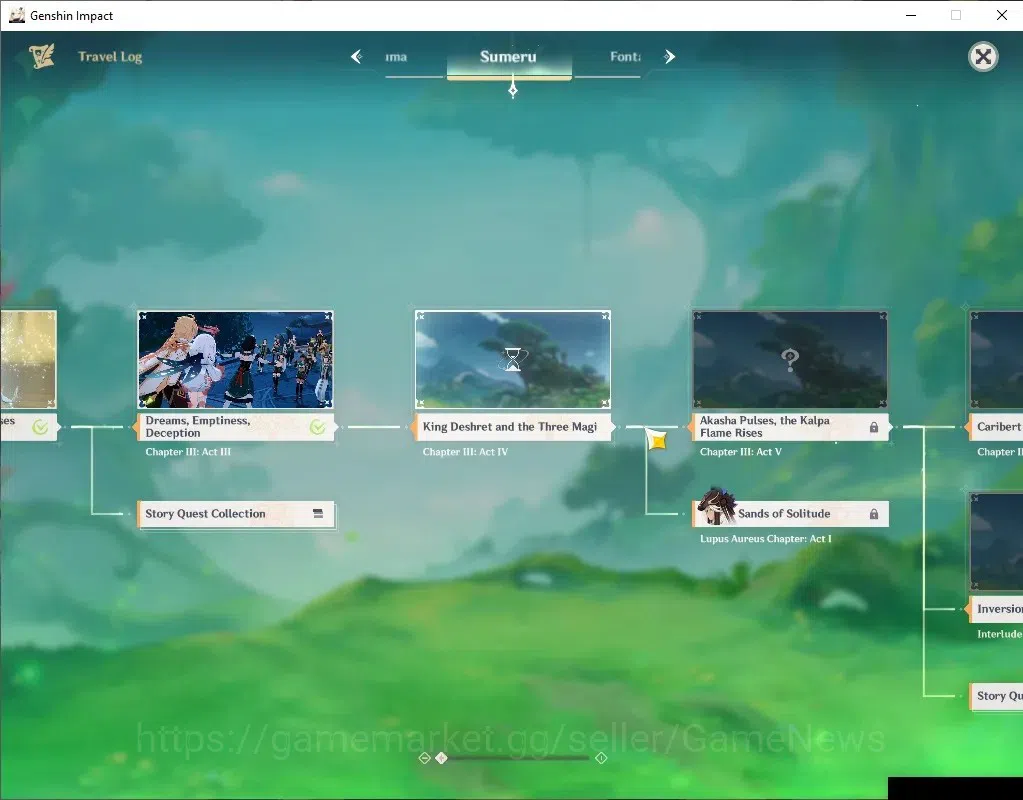Click the Travel Log scroll icon

click(x=42, y=57)
